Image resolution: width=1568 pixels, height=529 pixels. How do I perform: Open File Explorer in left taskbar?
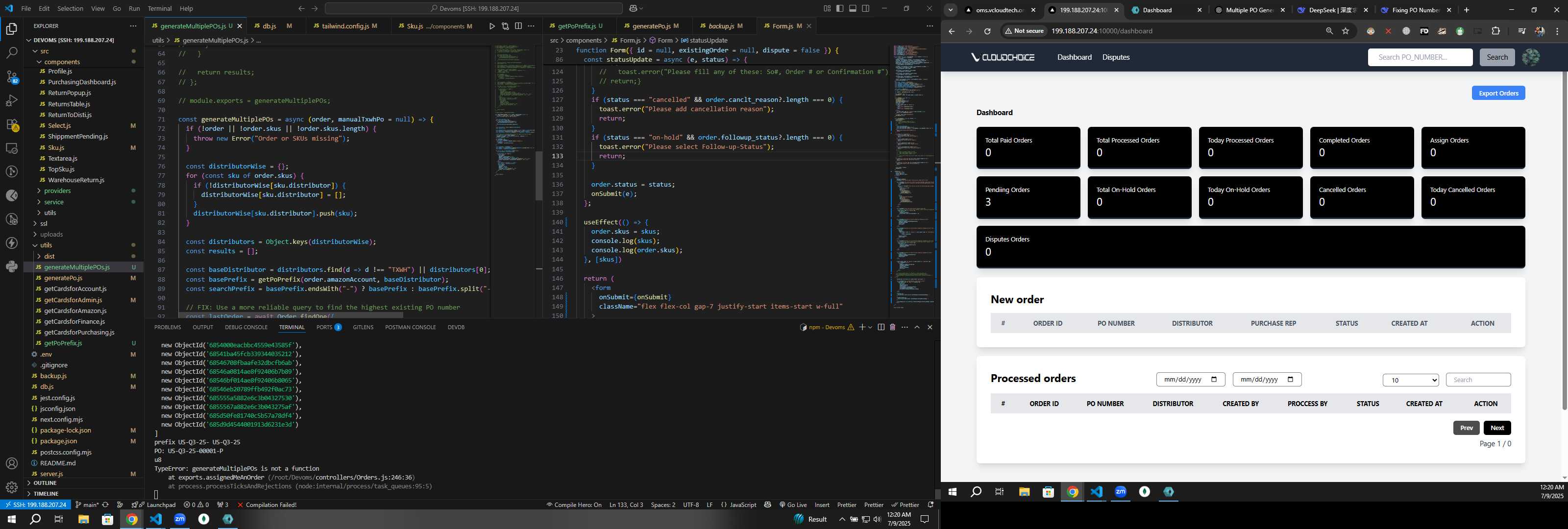pyautogui.click(x=83, y=519)
